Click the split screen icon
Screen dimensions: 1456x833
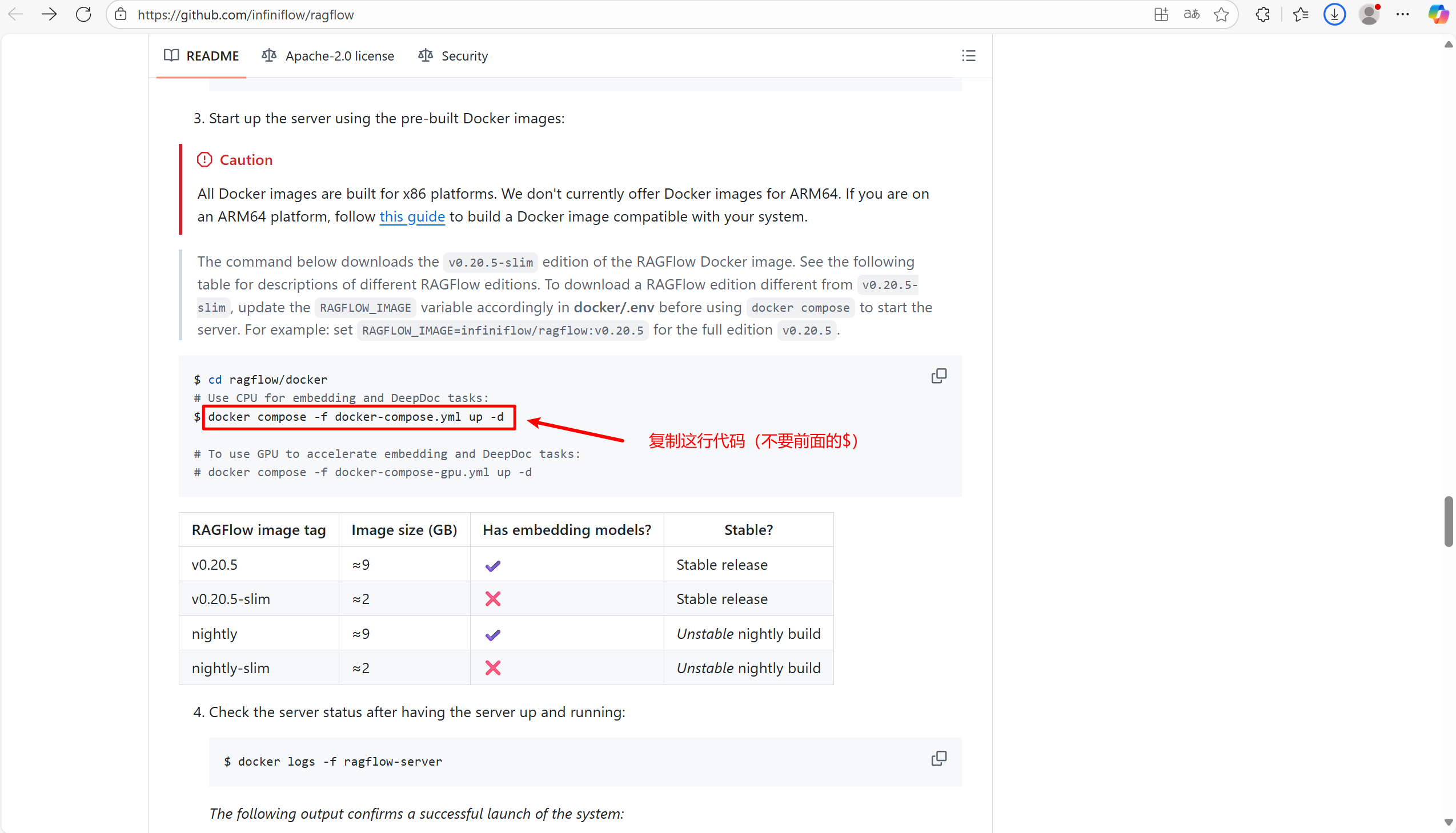[x=1161, y=14]
